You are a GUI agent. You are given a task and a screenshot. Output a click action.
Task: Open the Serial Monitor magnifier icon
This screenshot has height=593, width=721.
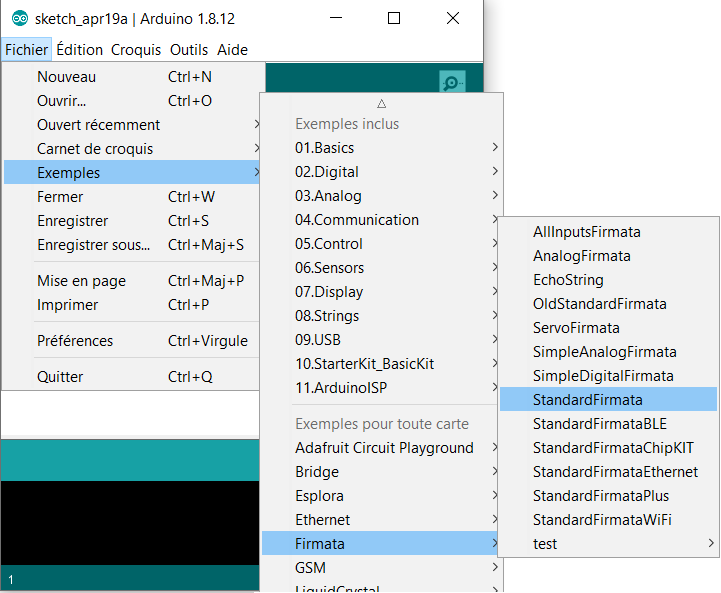pos(452,83)
